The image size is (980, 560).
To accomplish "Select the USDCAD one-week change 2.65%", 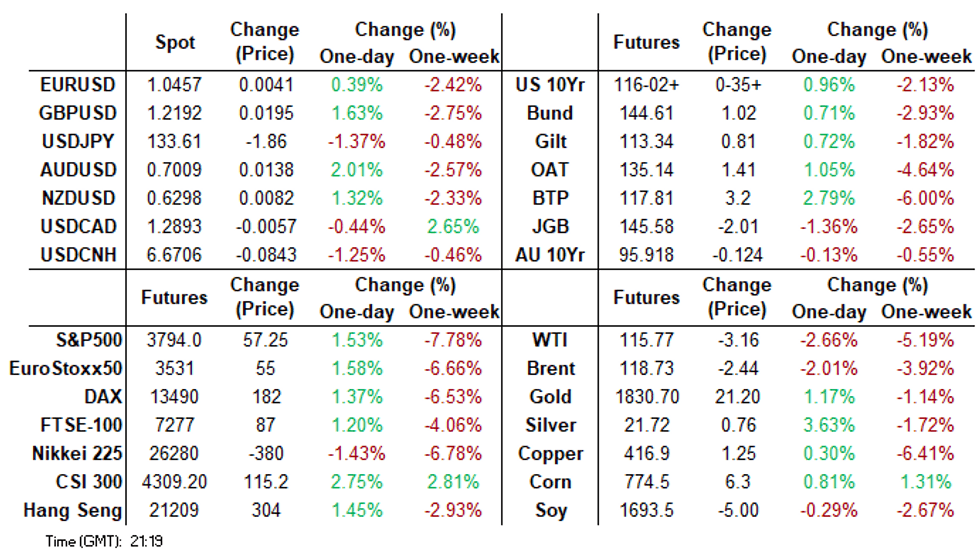I will click(x=454, y=226).
